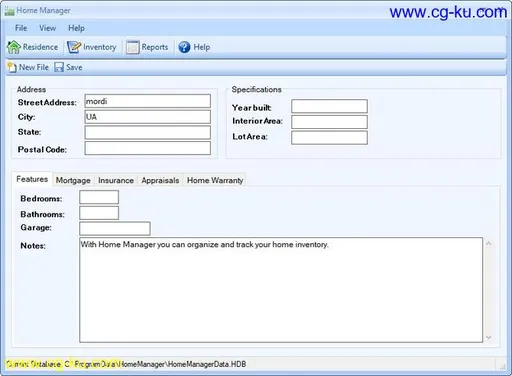Click into the State input field

point(148,132)
